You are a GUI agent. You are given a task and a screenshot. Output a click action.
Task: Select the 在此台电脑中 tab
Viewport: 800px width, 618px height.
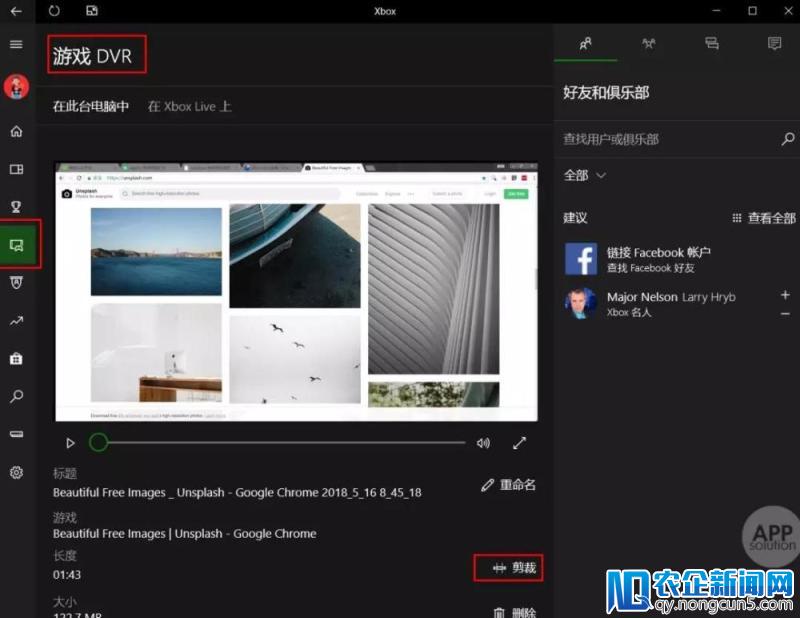click(91, 107)
